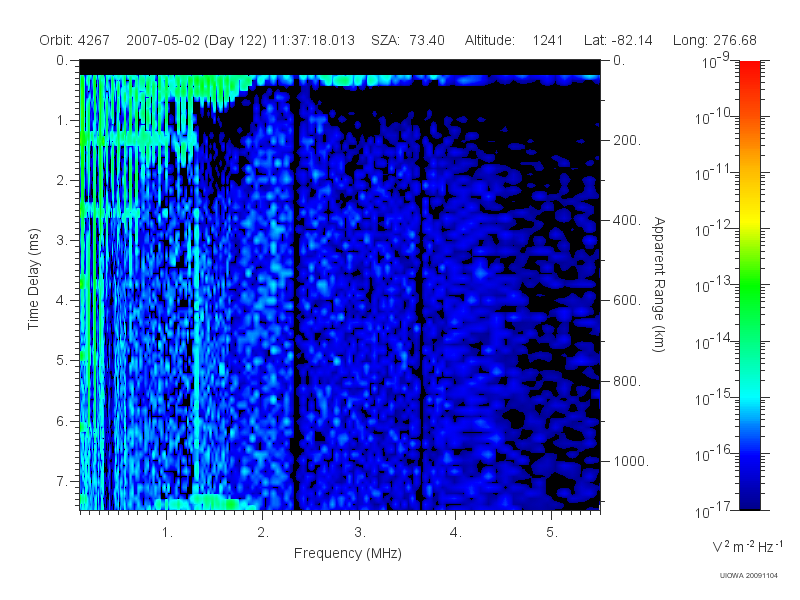This screenshot has width=800, height=600.
Task: Click the 'Frequency (MHz)' axis title
Action: (348, 554)
